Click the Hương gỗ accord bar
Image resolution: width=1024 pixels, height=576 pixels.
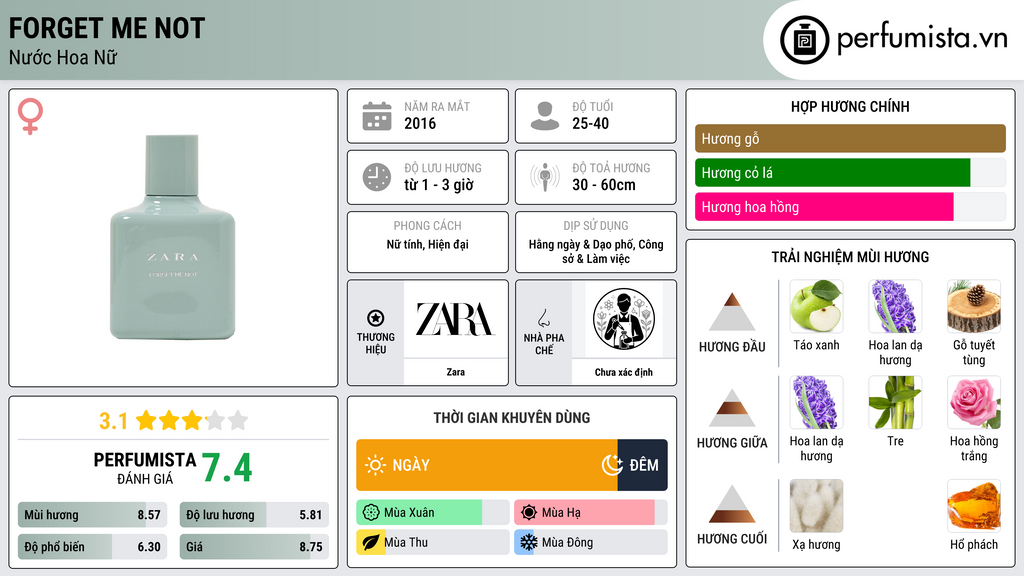(850, 138)
